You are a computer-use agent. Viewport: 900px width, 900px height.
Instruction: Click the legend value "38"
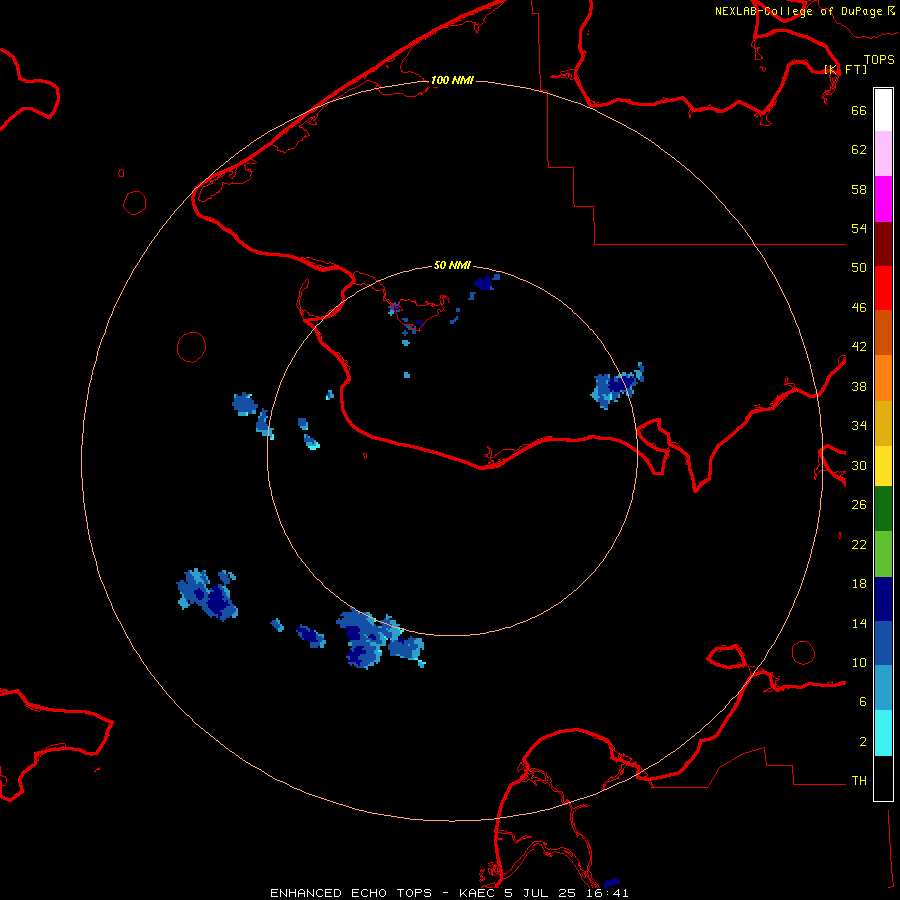(859, 386)
